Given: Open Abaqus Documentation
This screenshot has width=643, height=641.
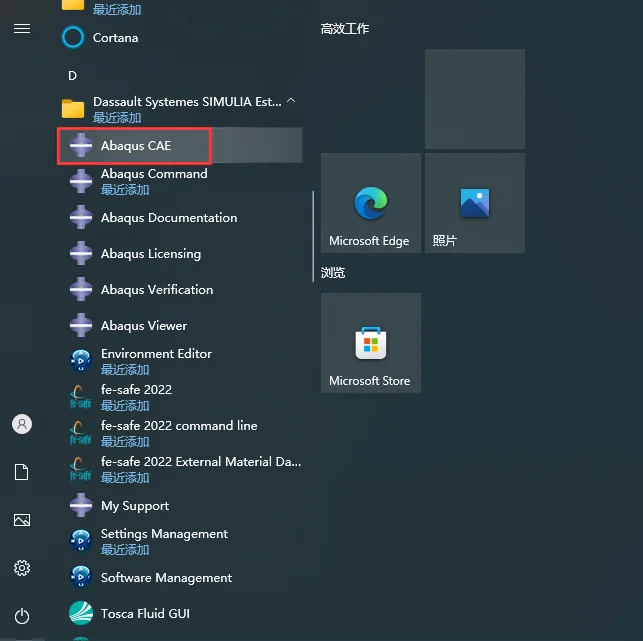Looking at the screenshot, I should coord(180,217).
